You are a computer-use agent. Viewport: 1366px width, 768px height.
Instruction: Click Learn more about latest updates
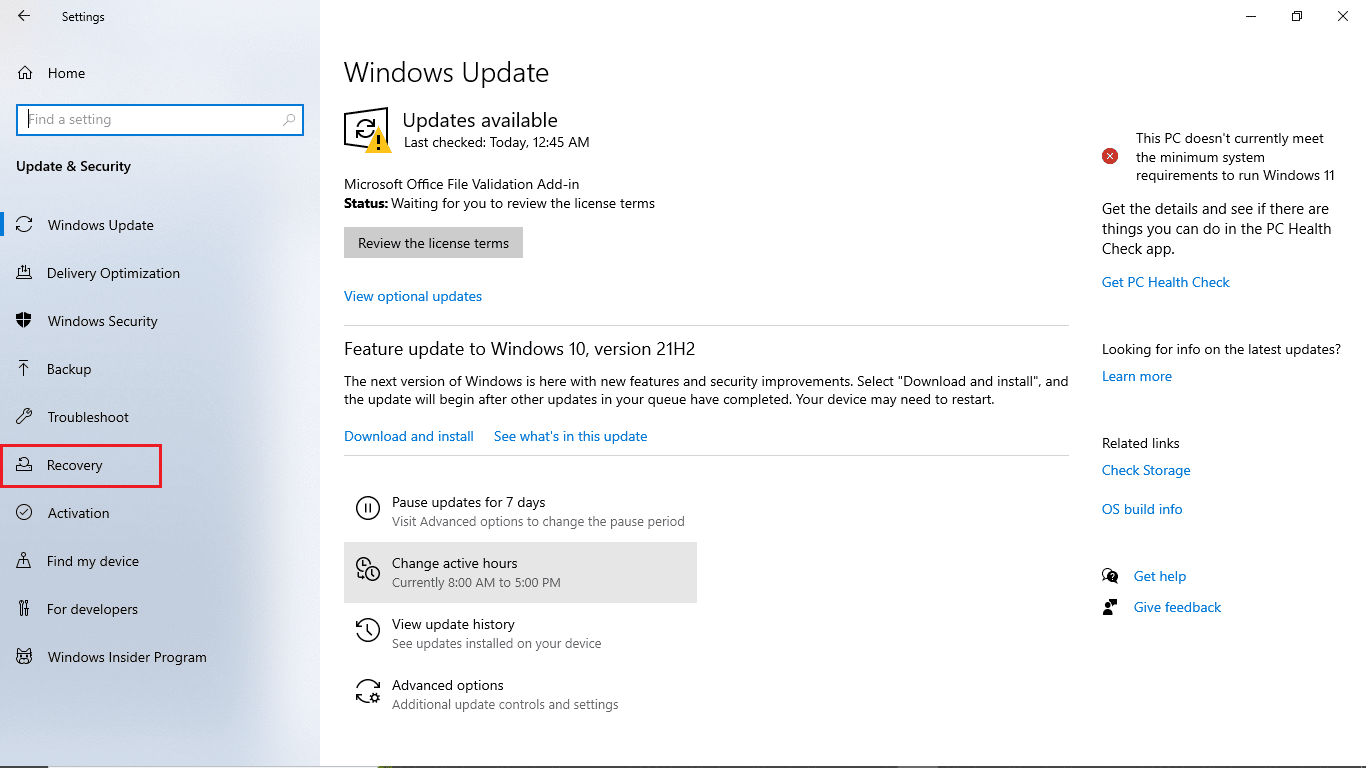point(1137,376)
